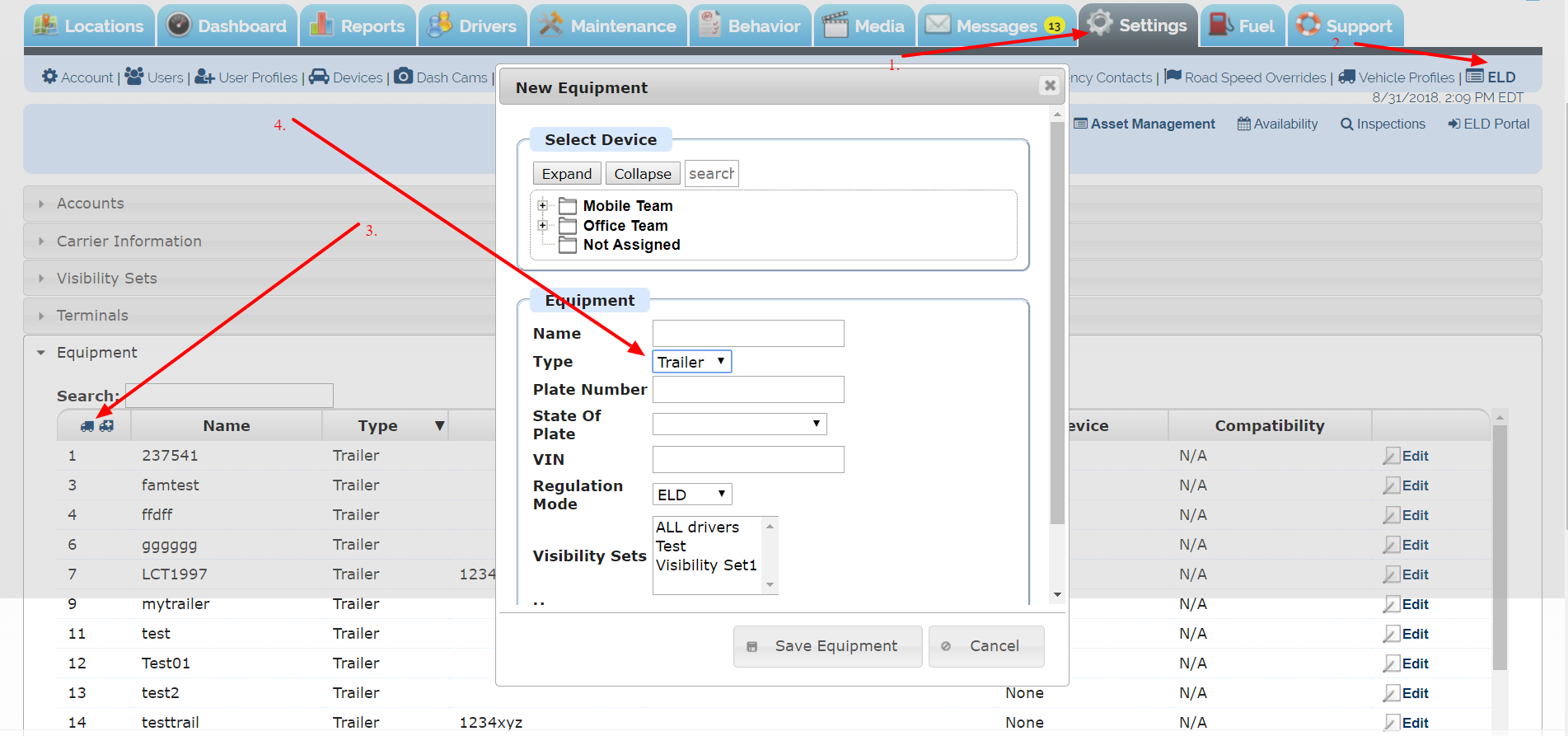Click the plain truck icon in table header

coord(87,426)
